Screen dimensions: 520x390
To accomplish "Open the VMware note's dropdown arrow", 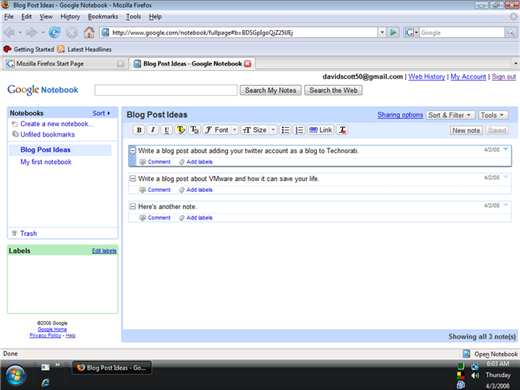I will (506, 177).
